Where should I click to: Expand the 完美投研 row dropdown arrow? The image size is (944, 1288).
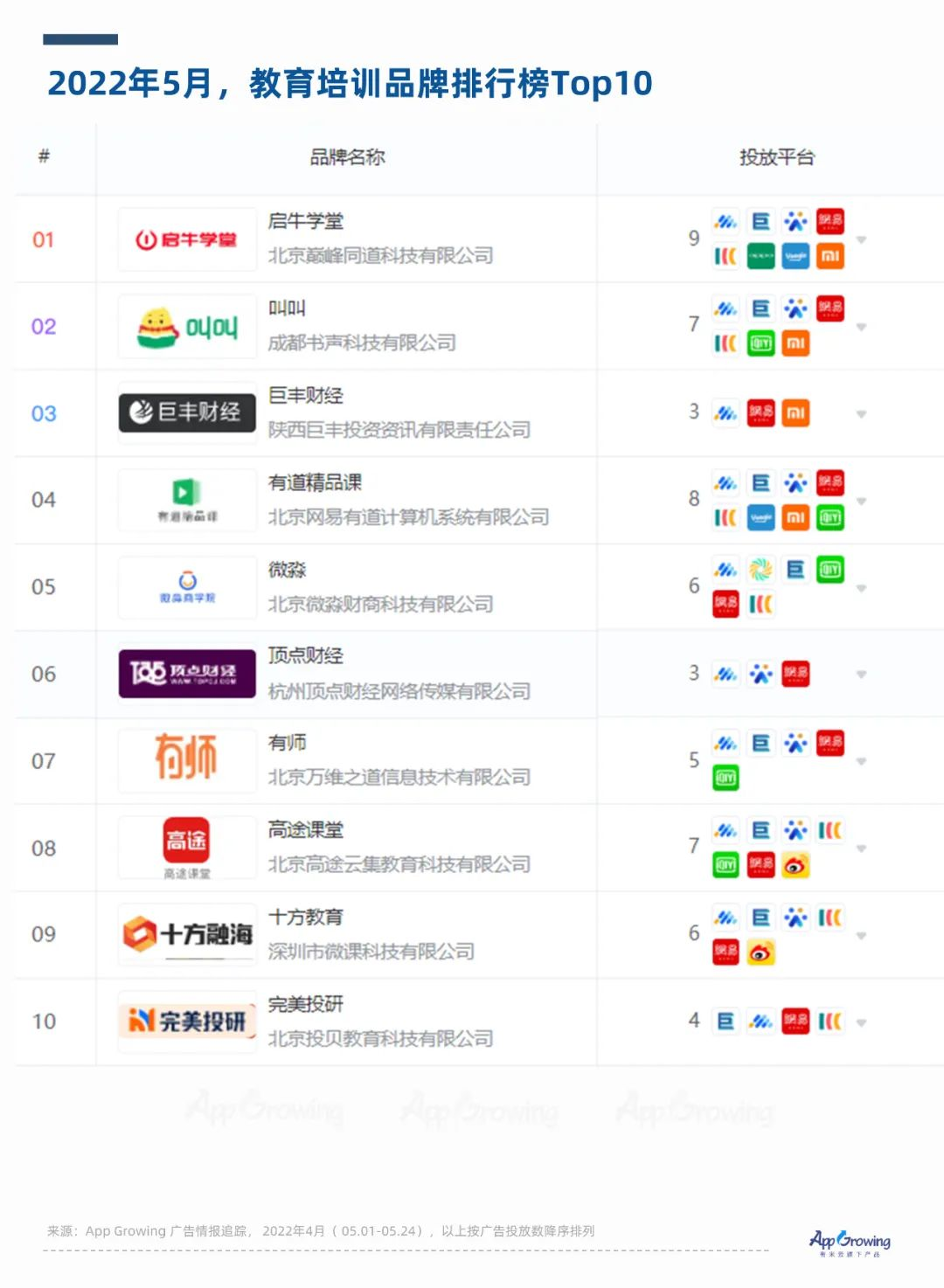click(x=861, y=1022)
